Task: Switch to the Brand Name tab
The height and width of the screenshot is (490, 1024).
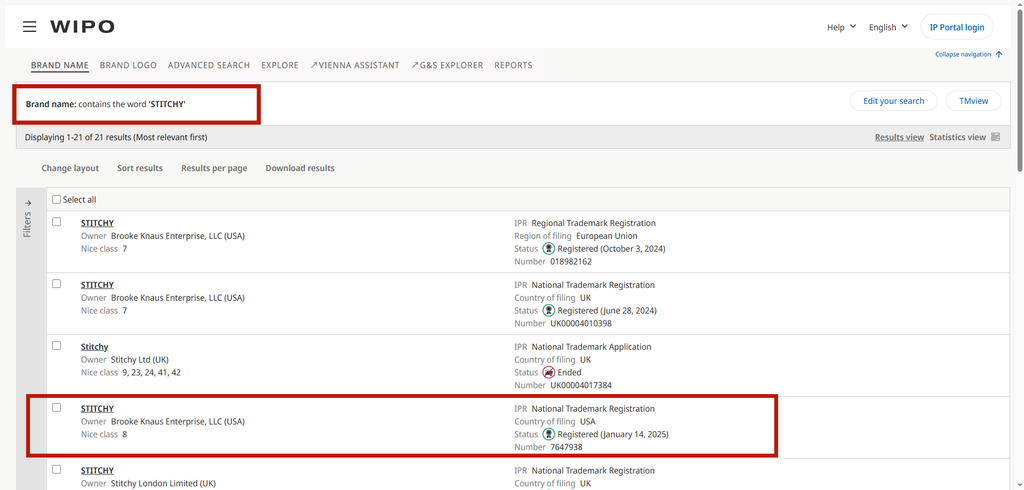Action: click(x=59, y=65)
